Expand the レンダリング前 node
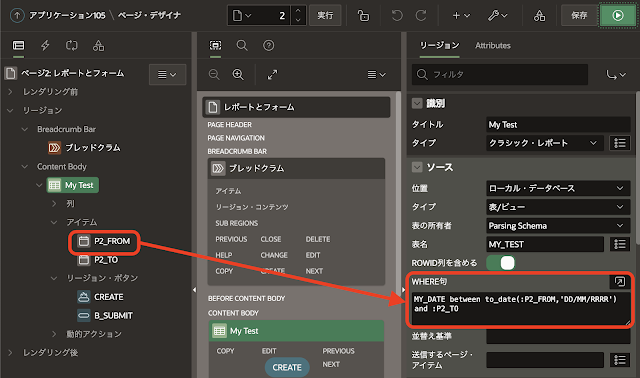Image resolution: width=640 pixels, height=378 pixels. coord(10,92)
